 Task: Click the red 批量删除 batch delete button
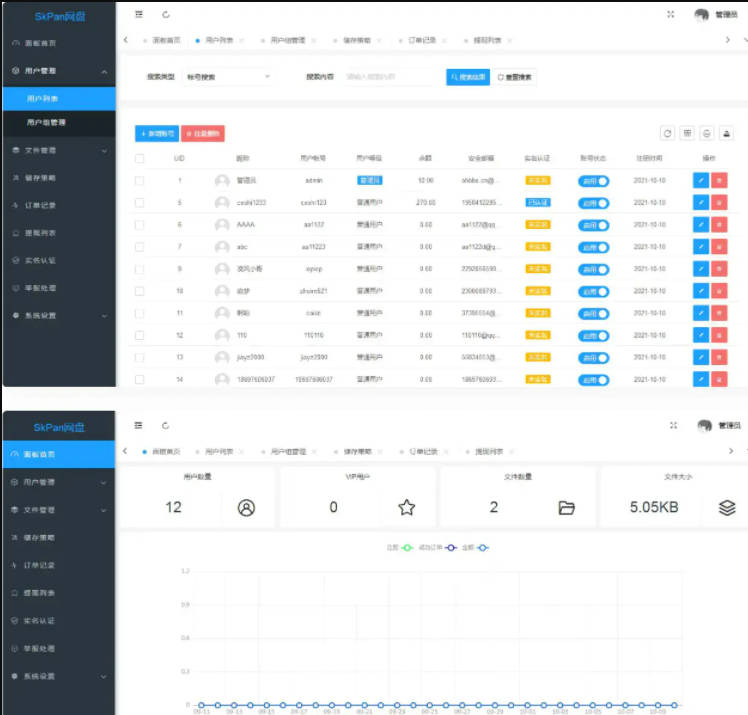203,134
